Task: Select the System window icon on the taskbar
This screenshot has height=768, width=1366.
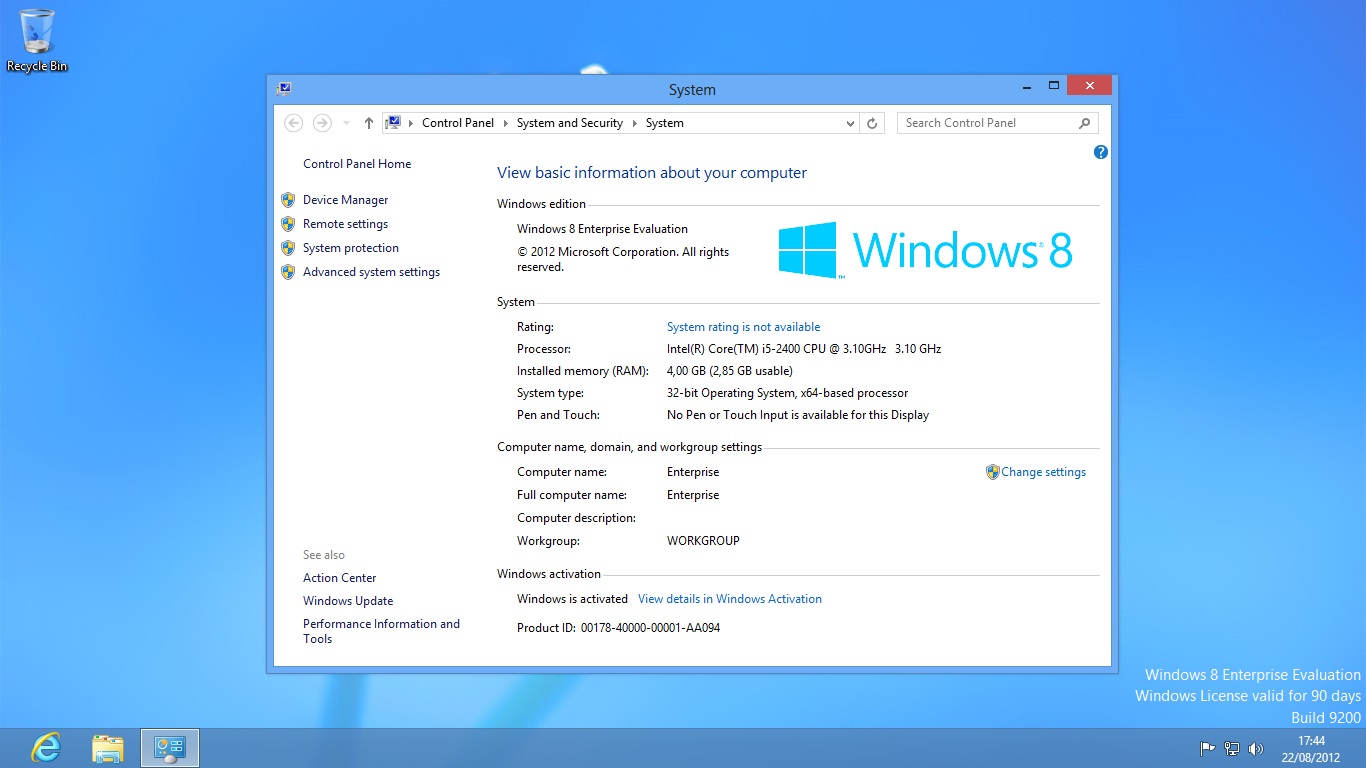Action: (169, 747)
